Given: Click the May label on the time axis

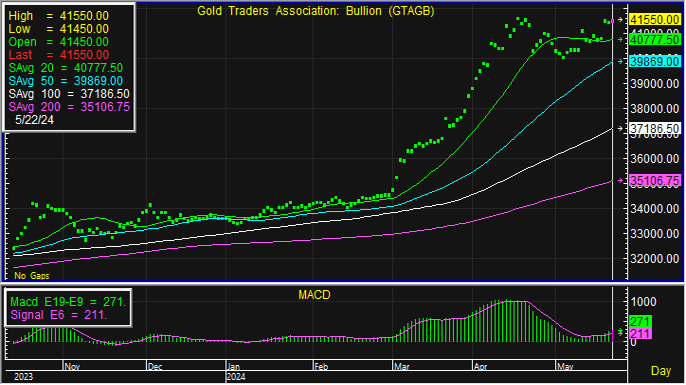Looking at the screenshot, I should point(565,367).
